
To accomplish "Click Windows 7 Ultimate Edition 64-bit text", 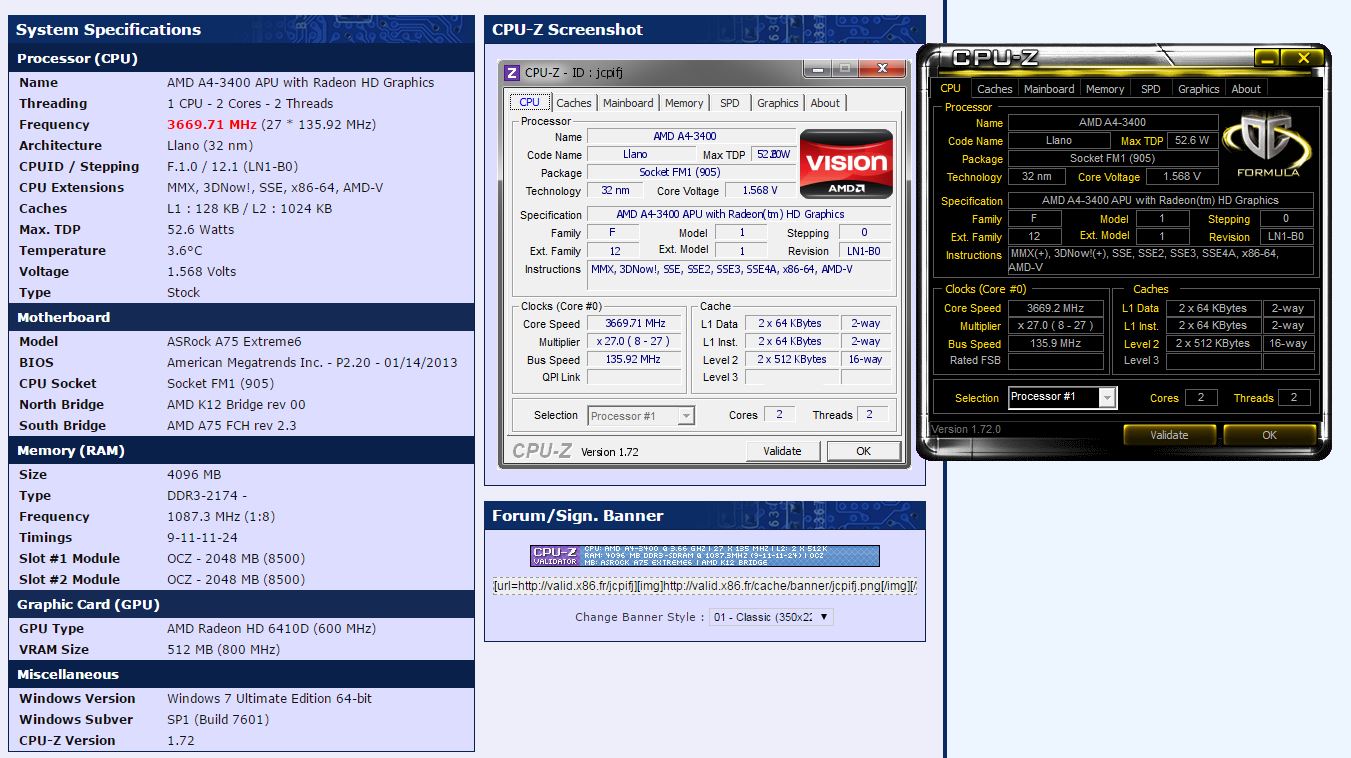I will [x=269, y=699].
